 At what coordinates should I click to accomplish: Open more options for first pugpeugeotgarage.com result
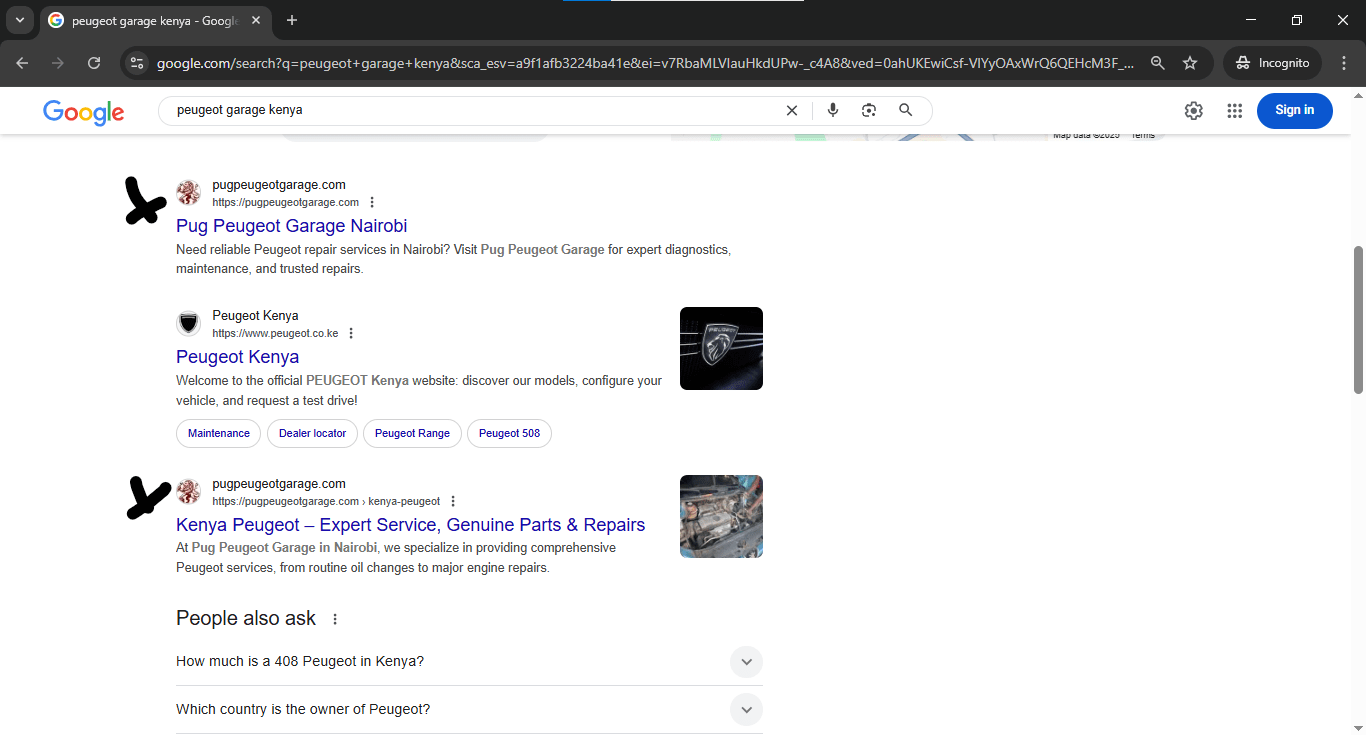pyautogui.click(x=373, y=202)
